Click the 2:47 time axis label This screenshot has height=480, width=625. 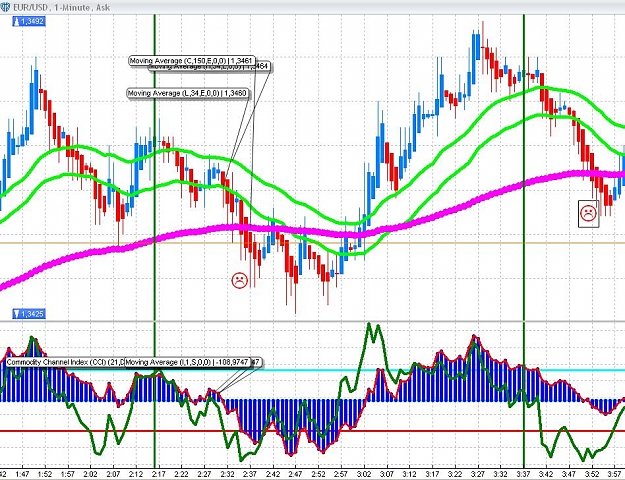[295, 474]
